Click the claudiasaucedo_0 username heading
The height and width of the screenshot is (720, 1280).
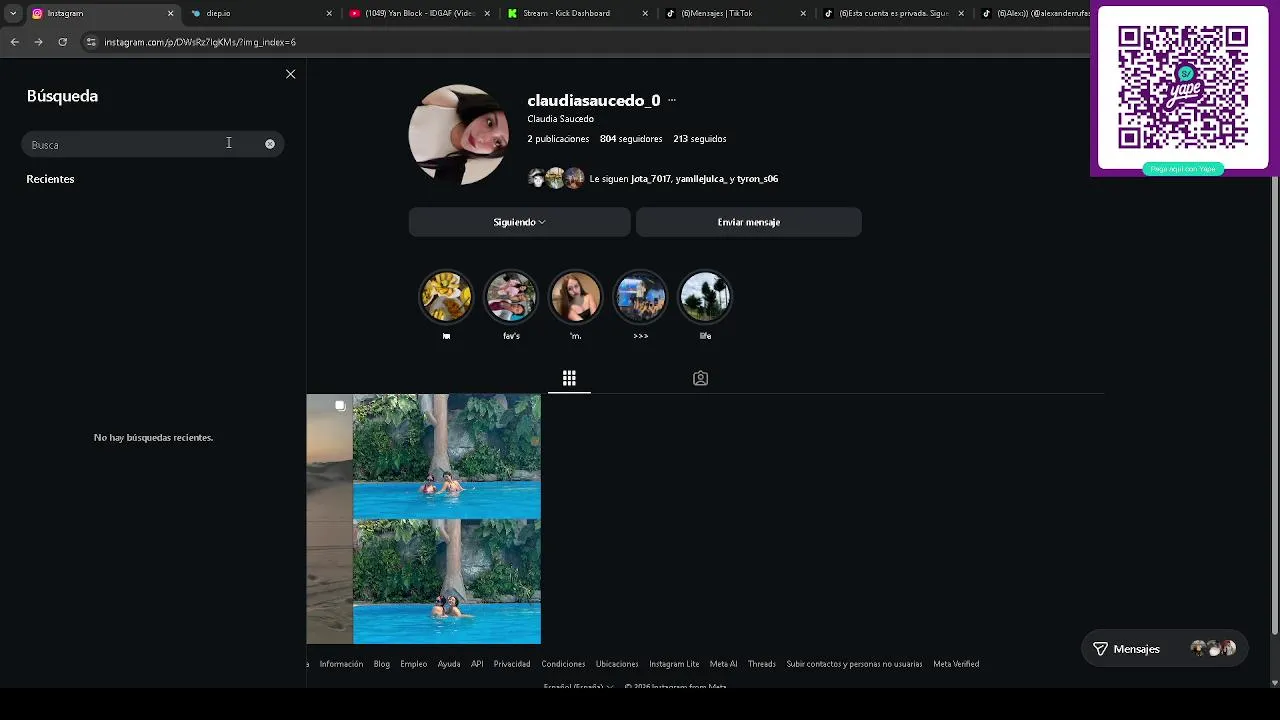(594, 100)
